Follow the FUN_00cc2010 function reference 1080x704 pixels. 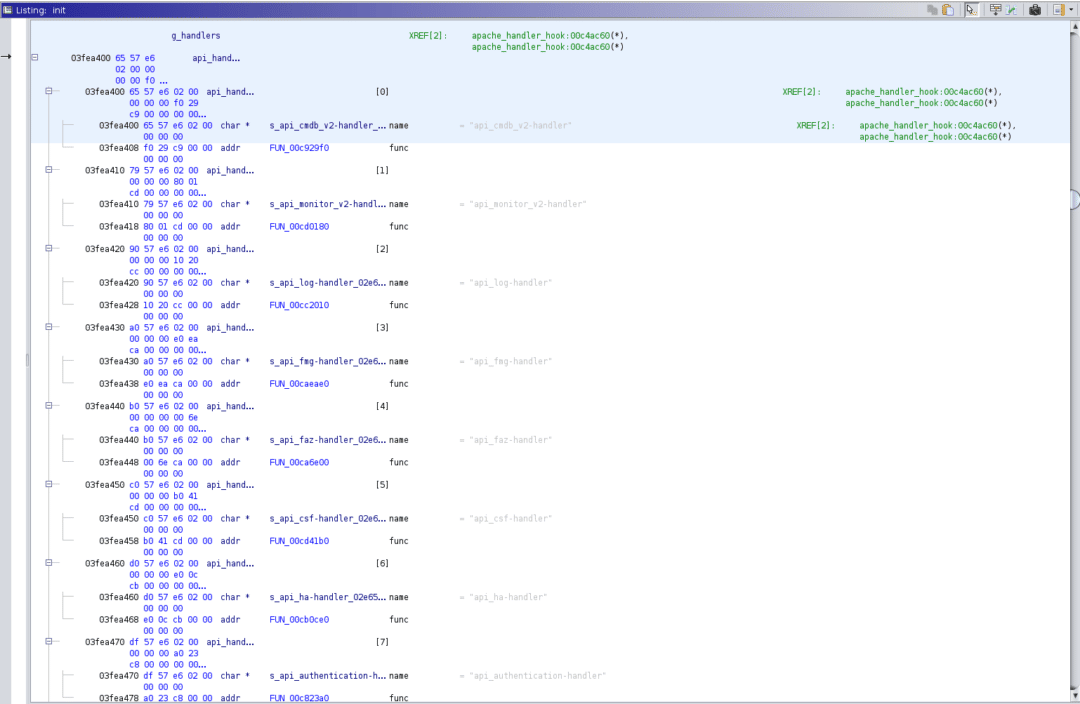pyautogui.click(x=299, y=305)
